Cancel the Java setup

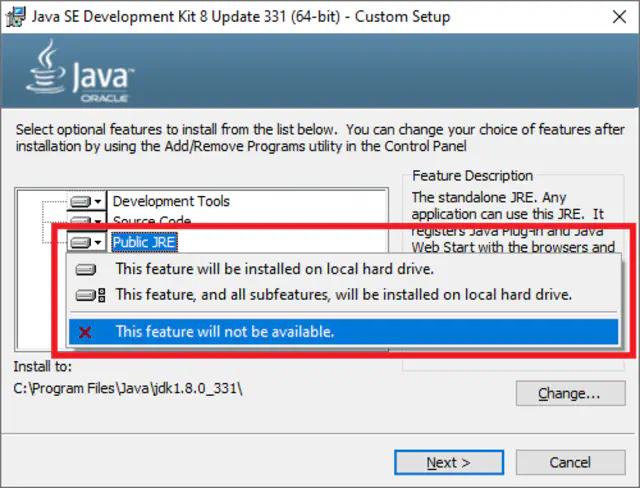tap(570, 462)
